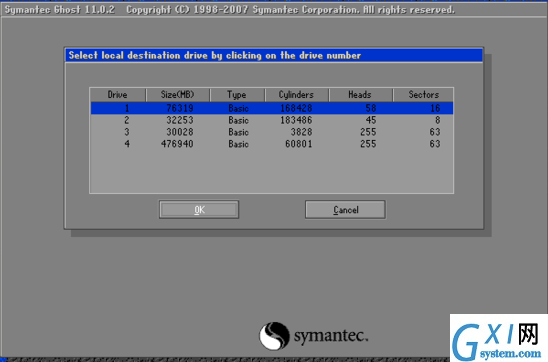The height and width of the screenshot is (362, 548).
Task: Cancel the destination drive dialog
Action: [345, 210]
